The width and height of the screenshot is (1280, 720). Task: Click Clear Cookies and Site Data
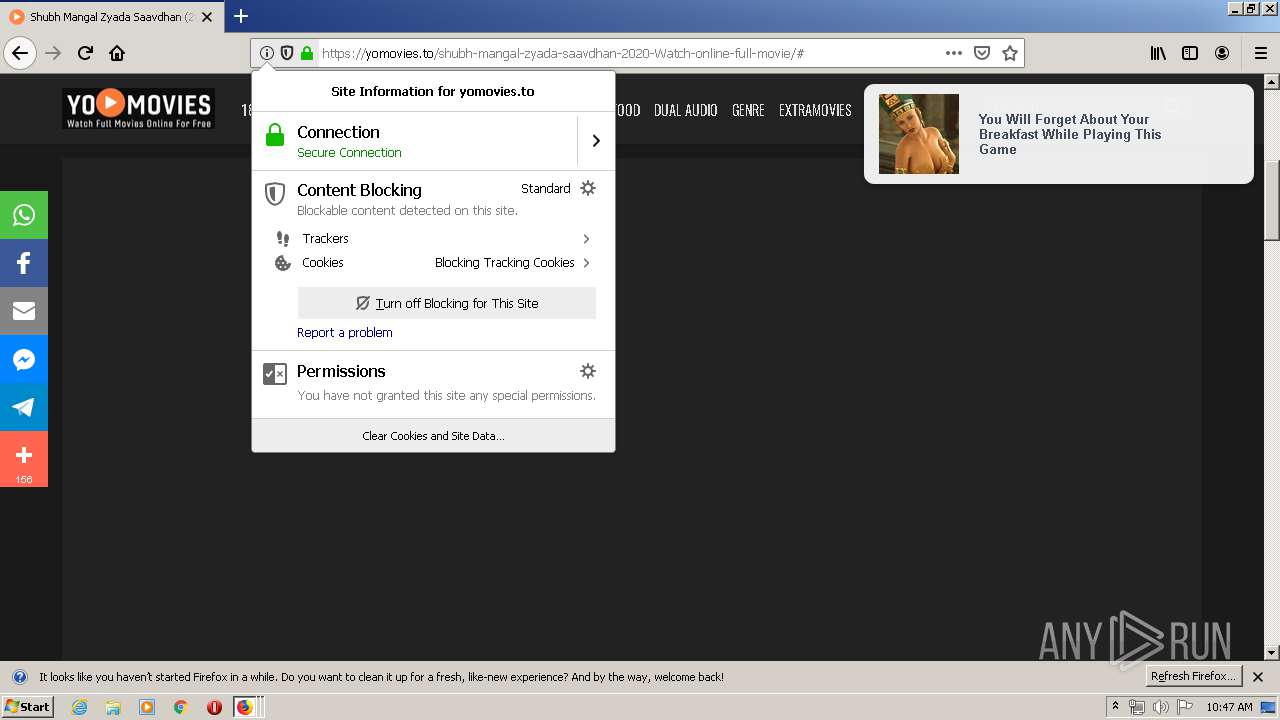[x=433, y=436]
